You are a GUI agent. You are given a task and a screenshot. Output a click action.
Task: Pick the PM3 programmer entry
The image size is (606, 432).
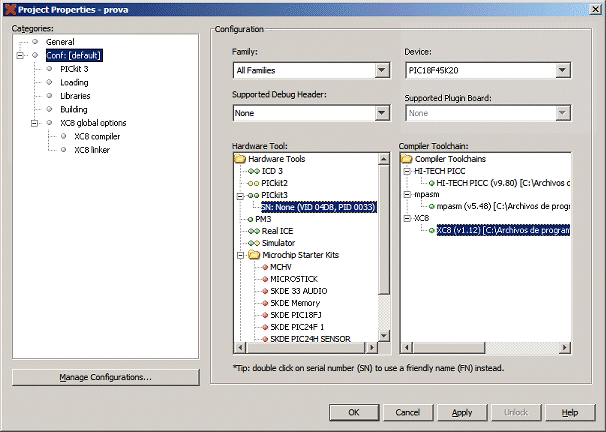[263, 219]
